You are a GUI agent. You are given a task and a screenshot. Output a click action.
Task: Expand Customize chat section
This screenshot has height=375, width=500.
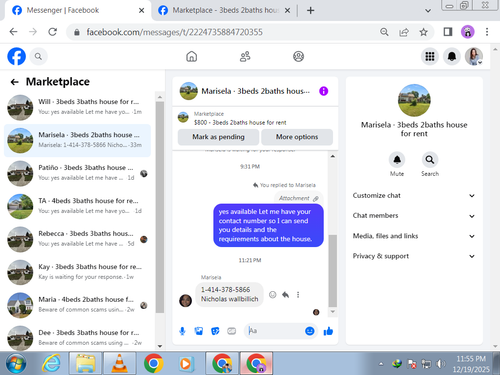(x=414, y=196)
